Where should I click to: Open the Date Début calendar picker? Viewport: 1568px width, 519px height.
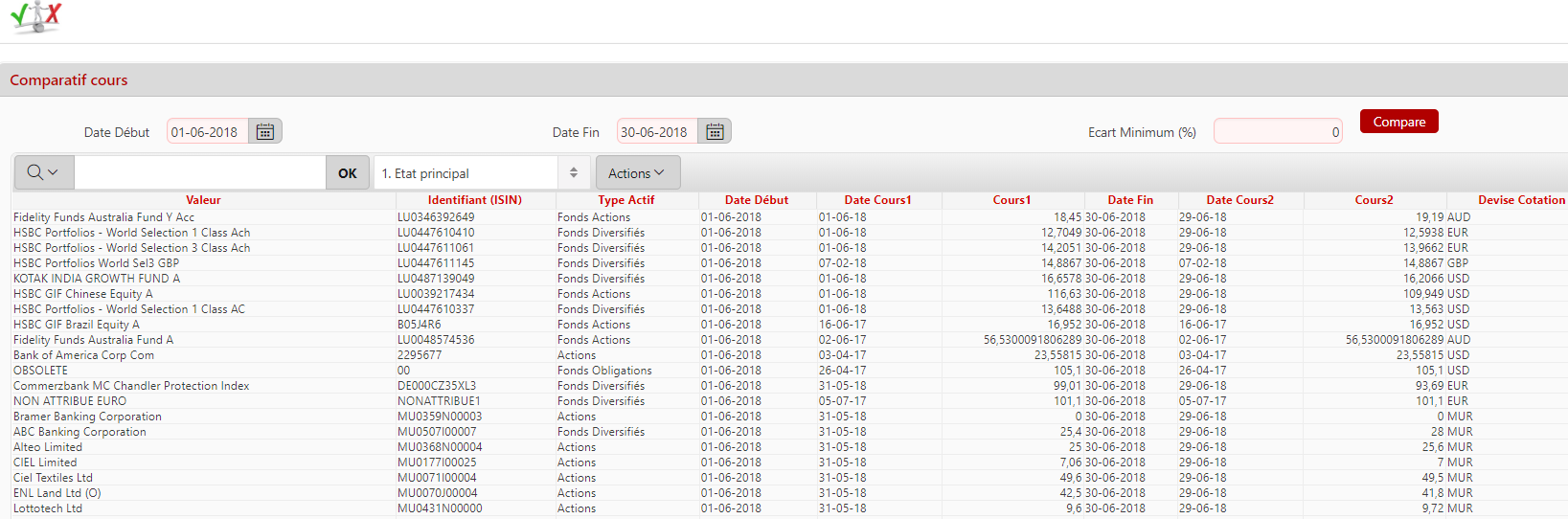[x=265, y=132]
